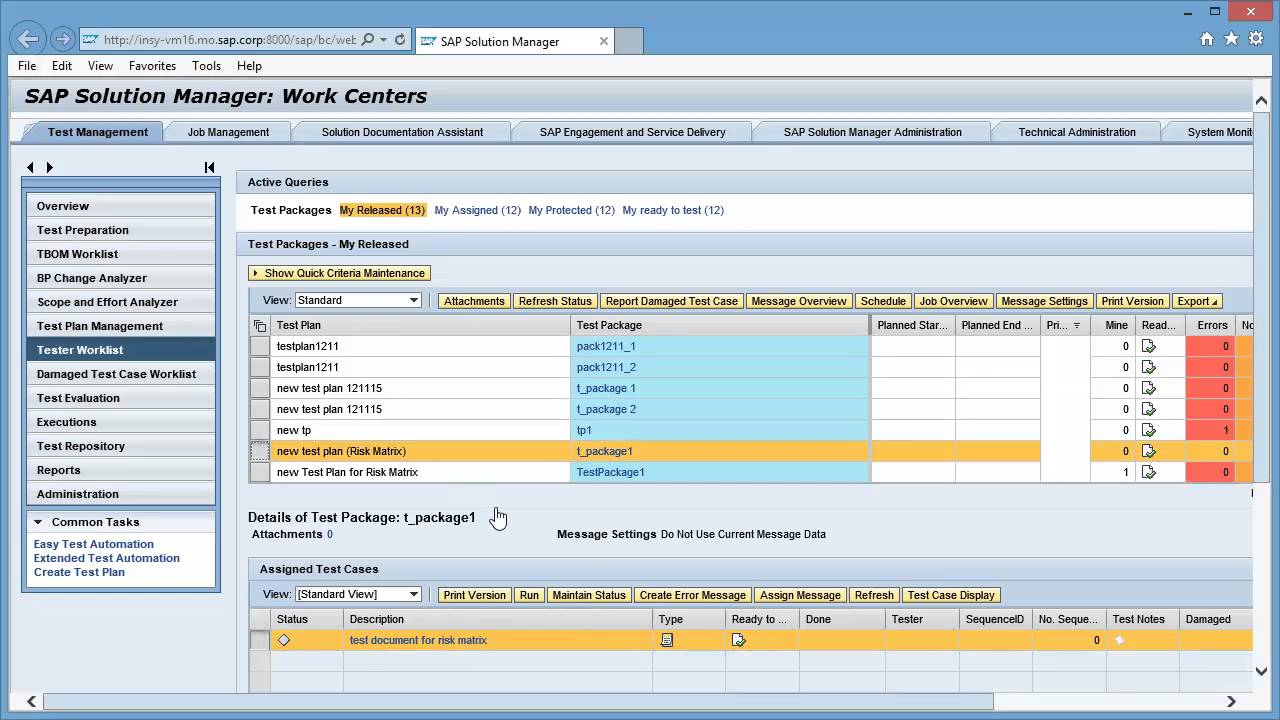Collapse the Common Tasks section
The height and width of the screenshot is (720, 1280).
click(38, 522)
